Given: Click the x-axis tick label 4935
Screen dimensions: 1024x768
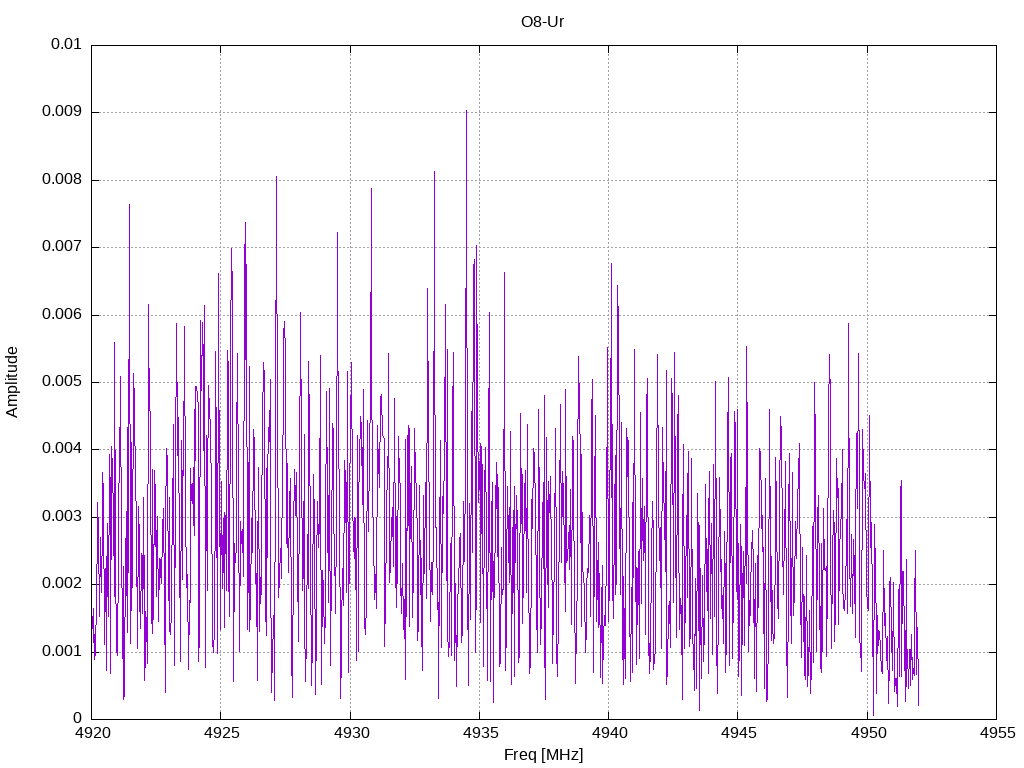Looking at the screenshot, I should (x=480, y=733).
